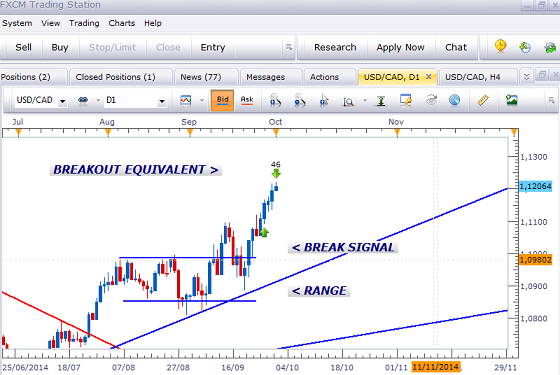Click the clock refresh icon
Screen dimensions: 560x375
point(525,47)
